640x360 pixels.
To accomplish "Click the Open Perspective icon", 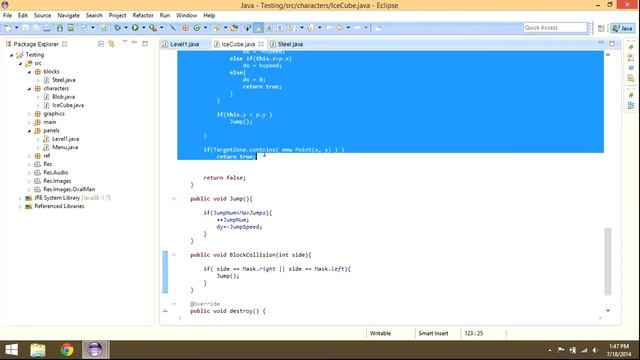I will pos(601,28).
